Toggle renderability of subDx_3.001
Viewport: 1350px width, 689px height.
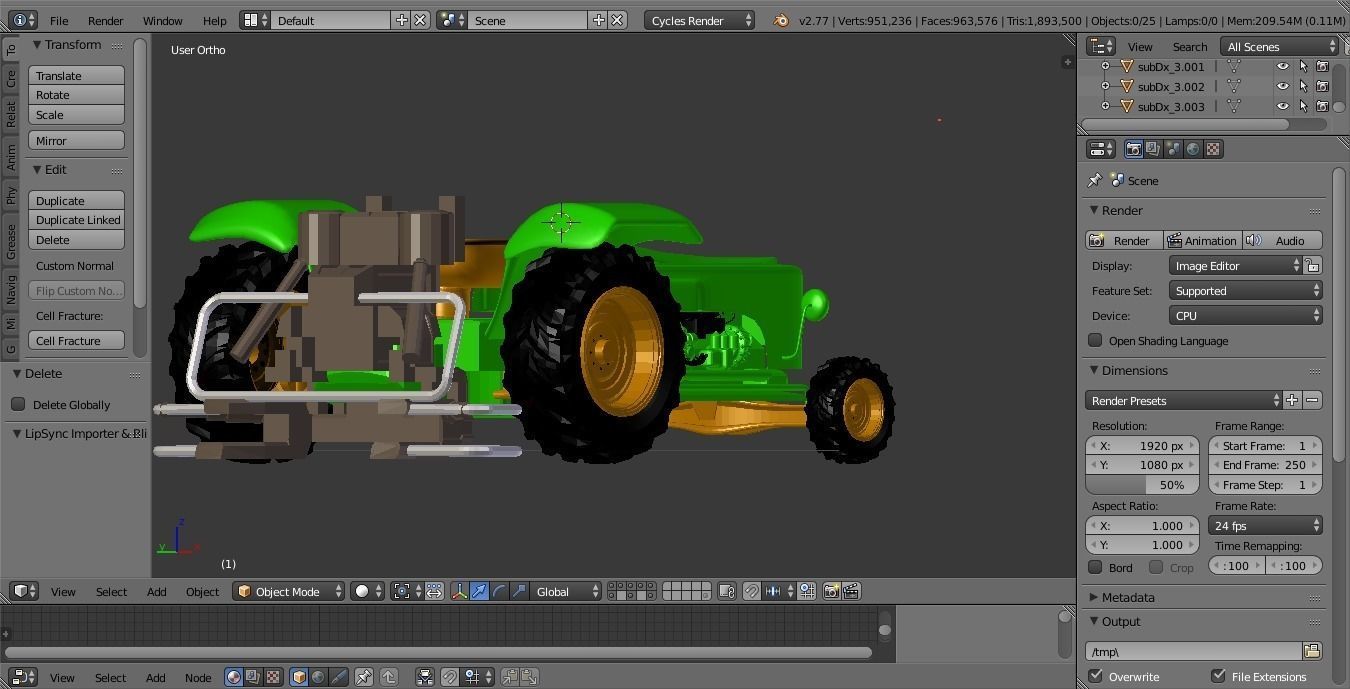tap(1322, 66)
